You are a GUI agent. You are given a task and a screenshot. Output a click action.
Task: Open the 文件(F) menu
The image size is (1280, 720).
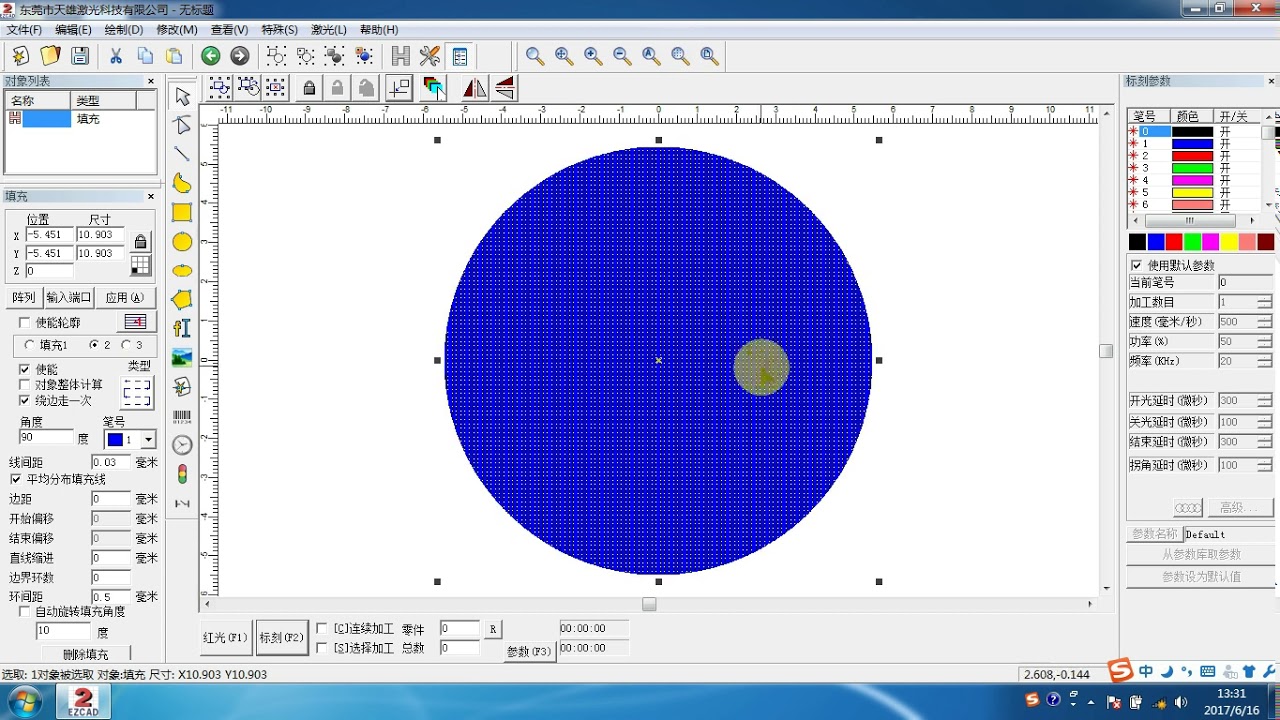click(24, 30)
